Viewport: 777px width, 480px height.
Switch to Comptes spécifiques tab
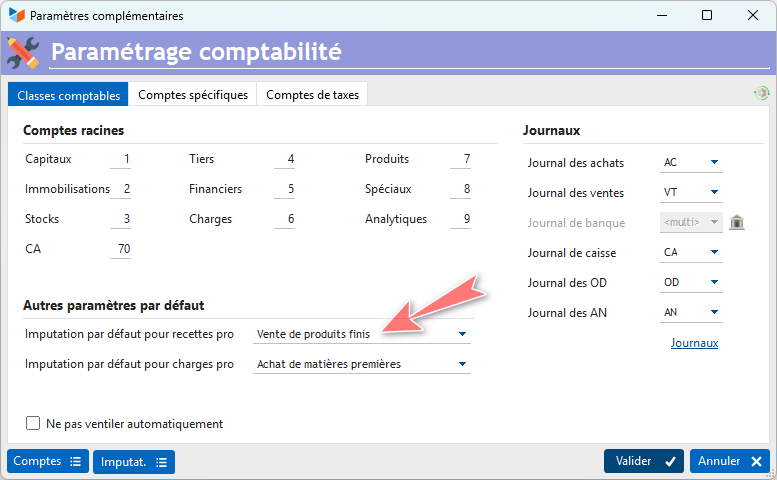tap(193, 95)
